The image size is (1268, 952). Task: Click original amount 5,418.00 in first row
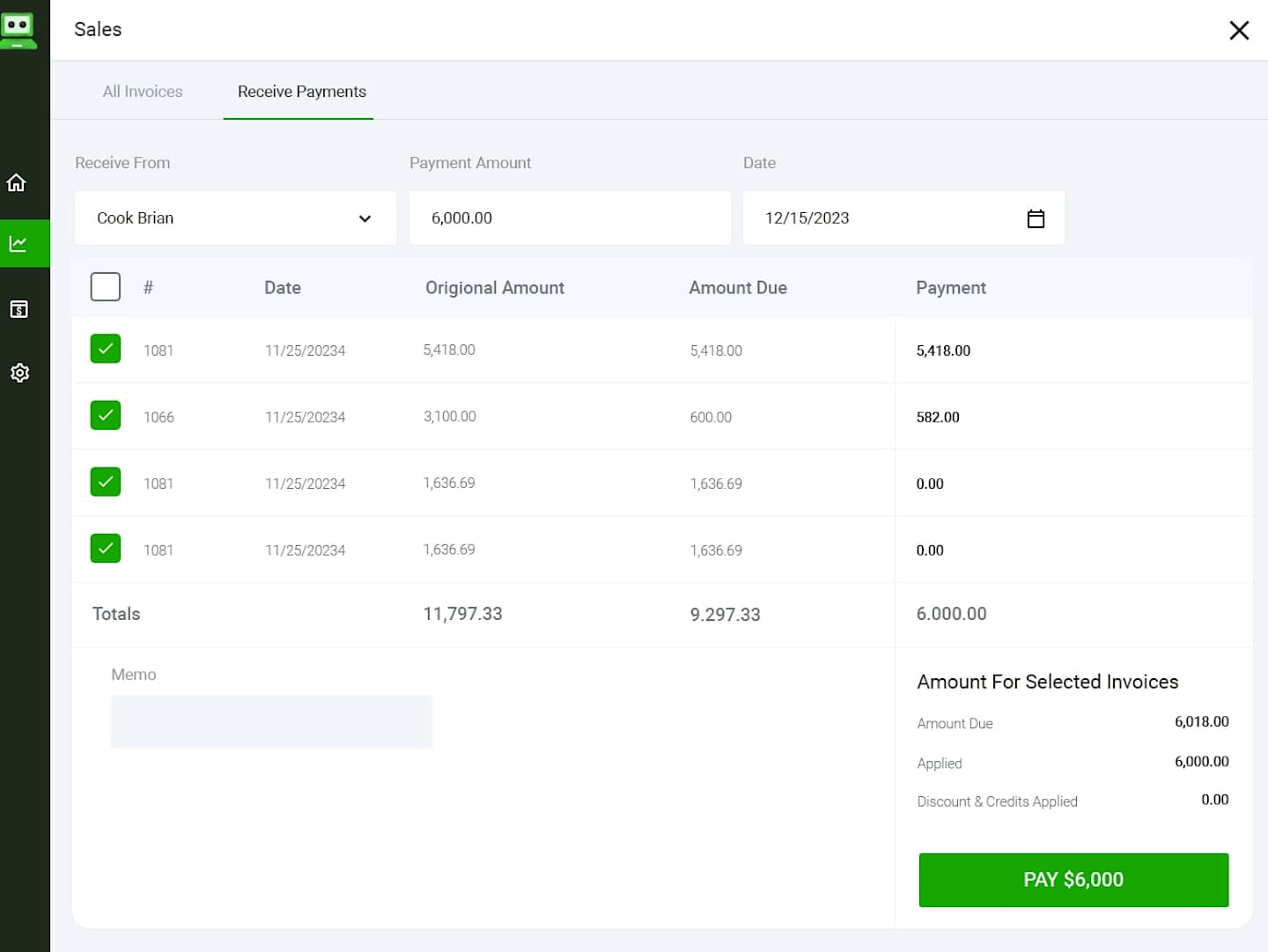(x=449, y=350)
